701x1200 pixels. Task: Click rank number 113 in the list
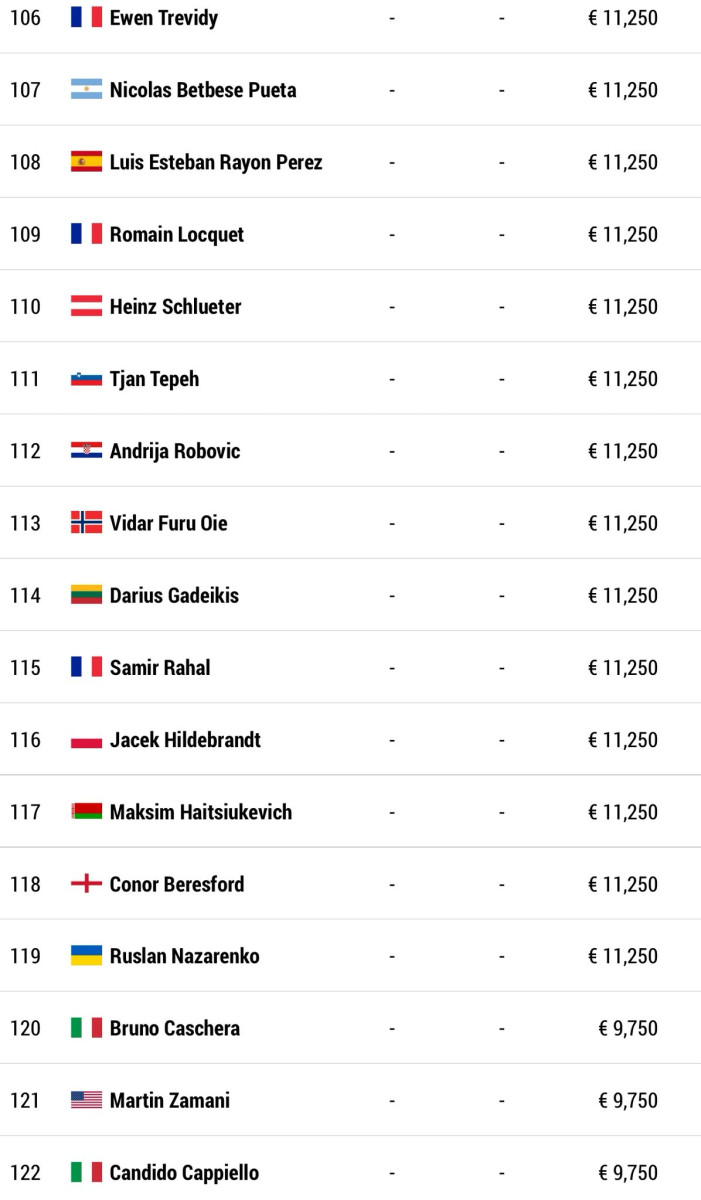pyautogui.click(x=25, y=523)
